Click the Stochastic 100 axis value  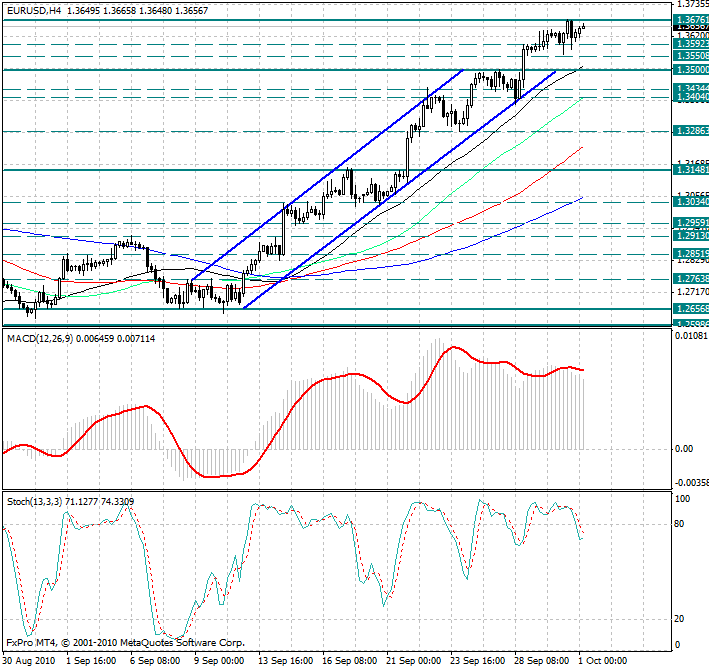682,499
